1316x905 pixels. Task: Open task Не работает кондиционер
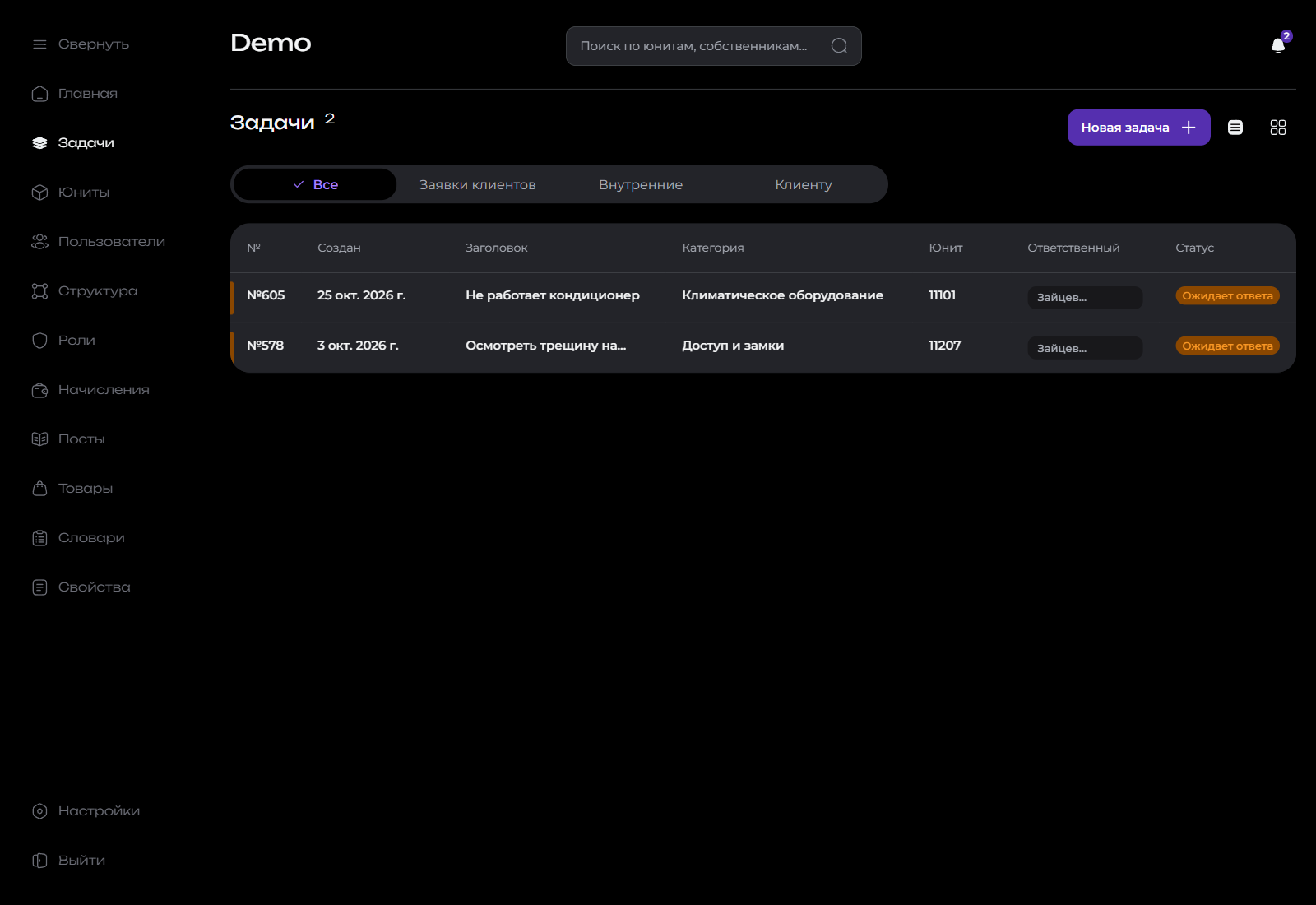pos(553,295)
